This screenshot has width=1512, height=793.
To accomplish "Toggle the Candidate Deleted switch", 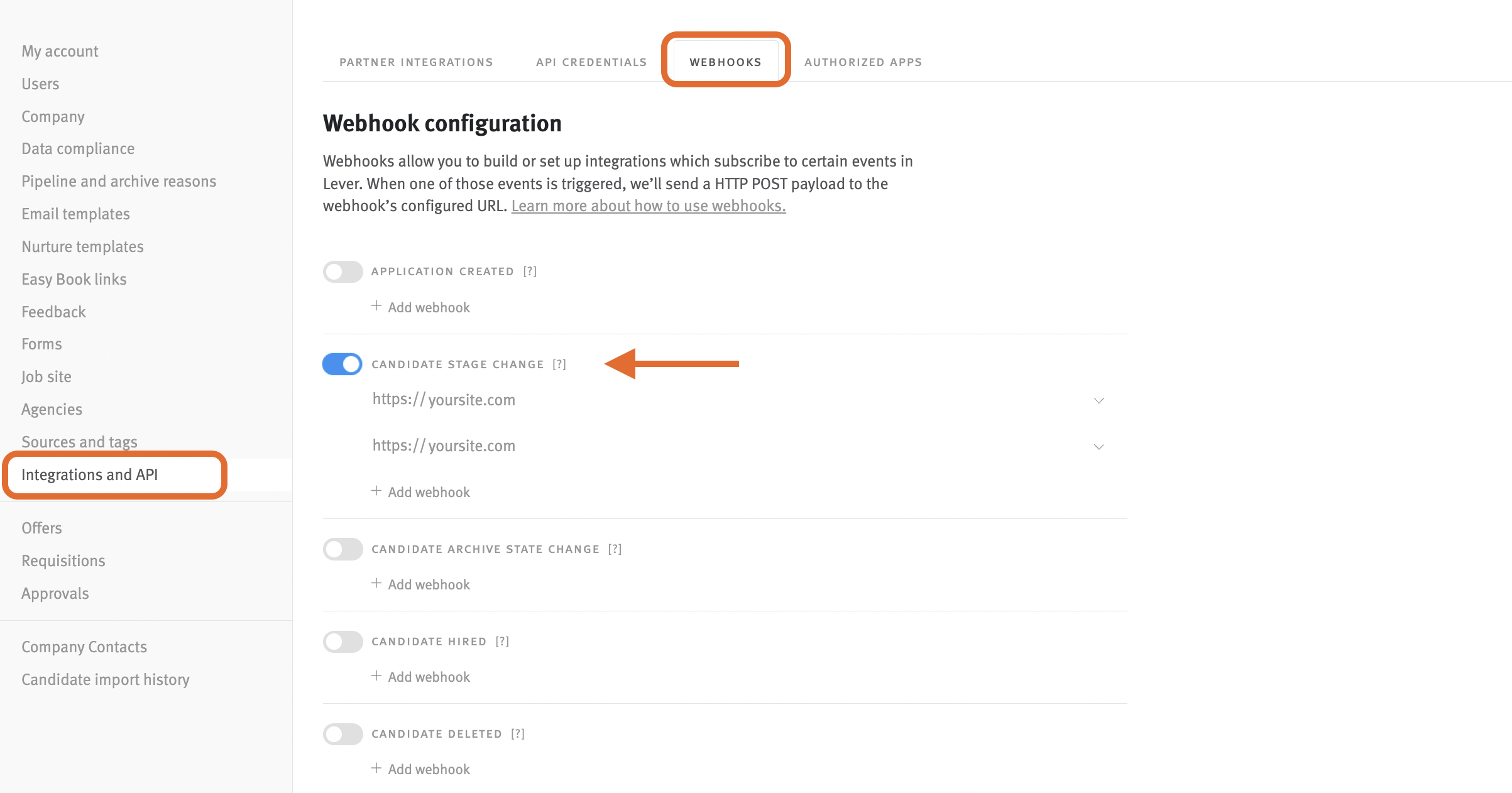I will tap(342, 734).
